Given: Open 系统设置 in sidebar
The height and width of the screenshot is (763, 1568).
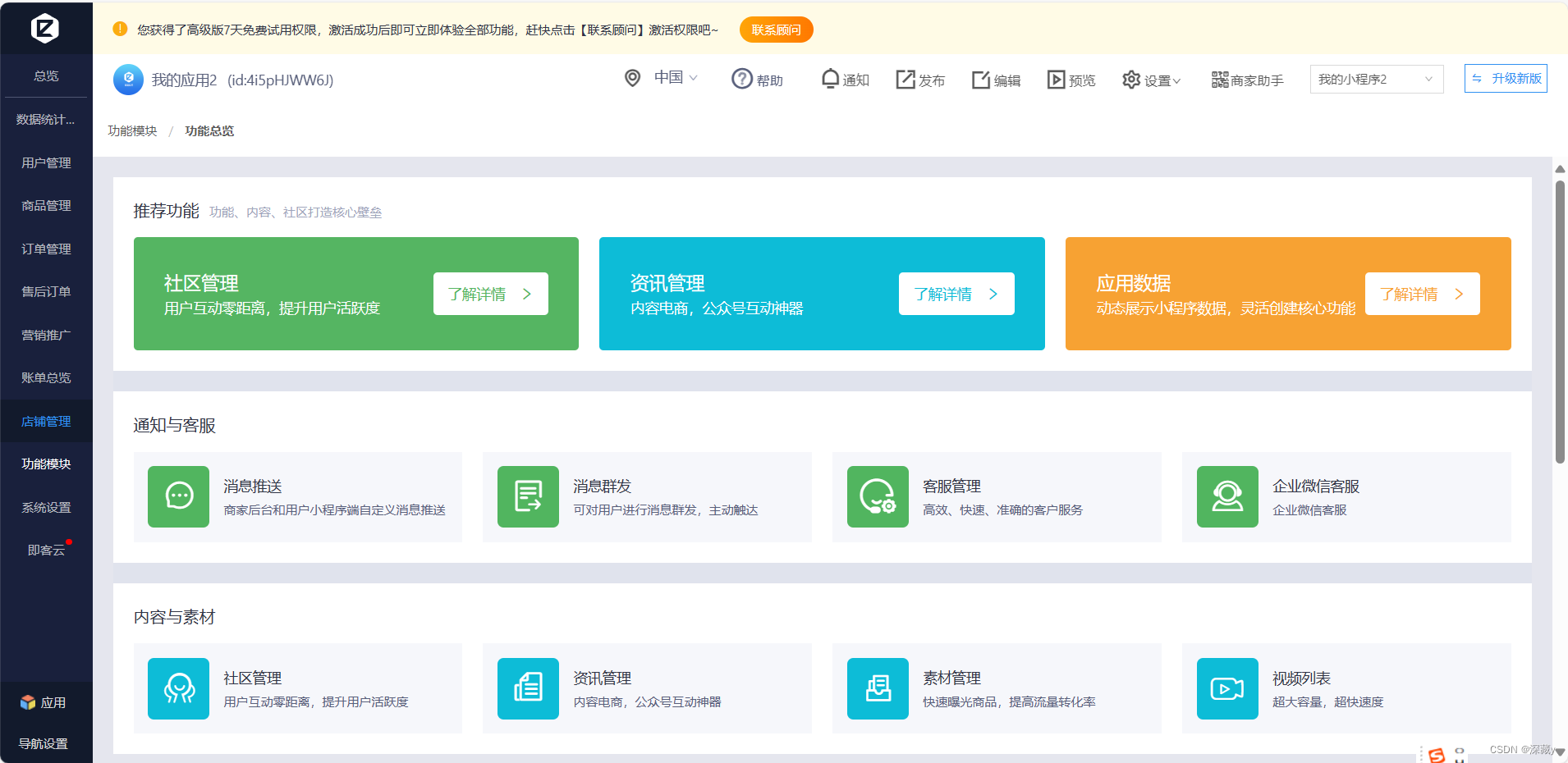Looking at the screenshot, I should pyautogui.click(x=46, y=507).
